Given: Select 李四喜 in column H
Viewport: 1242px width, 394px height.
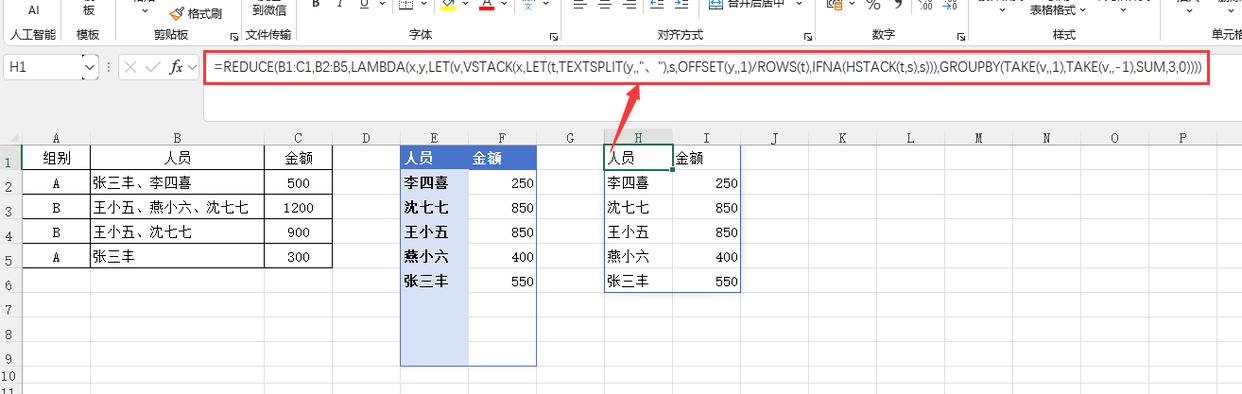Looking at the screenshot, I should (638, 183).
